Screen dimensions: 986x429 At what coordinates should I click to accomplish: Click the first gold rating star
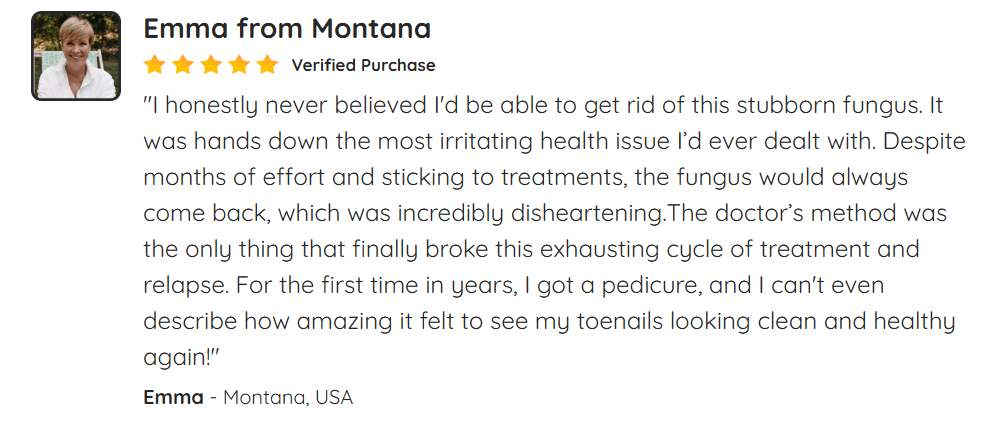(x=154, y=65)
